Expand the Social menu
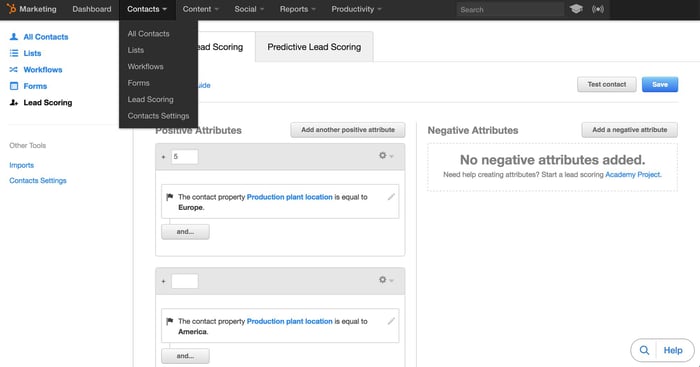Viewport: 700px width, 367px height. coord(249,9)
